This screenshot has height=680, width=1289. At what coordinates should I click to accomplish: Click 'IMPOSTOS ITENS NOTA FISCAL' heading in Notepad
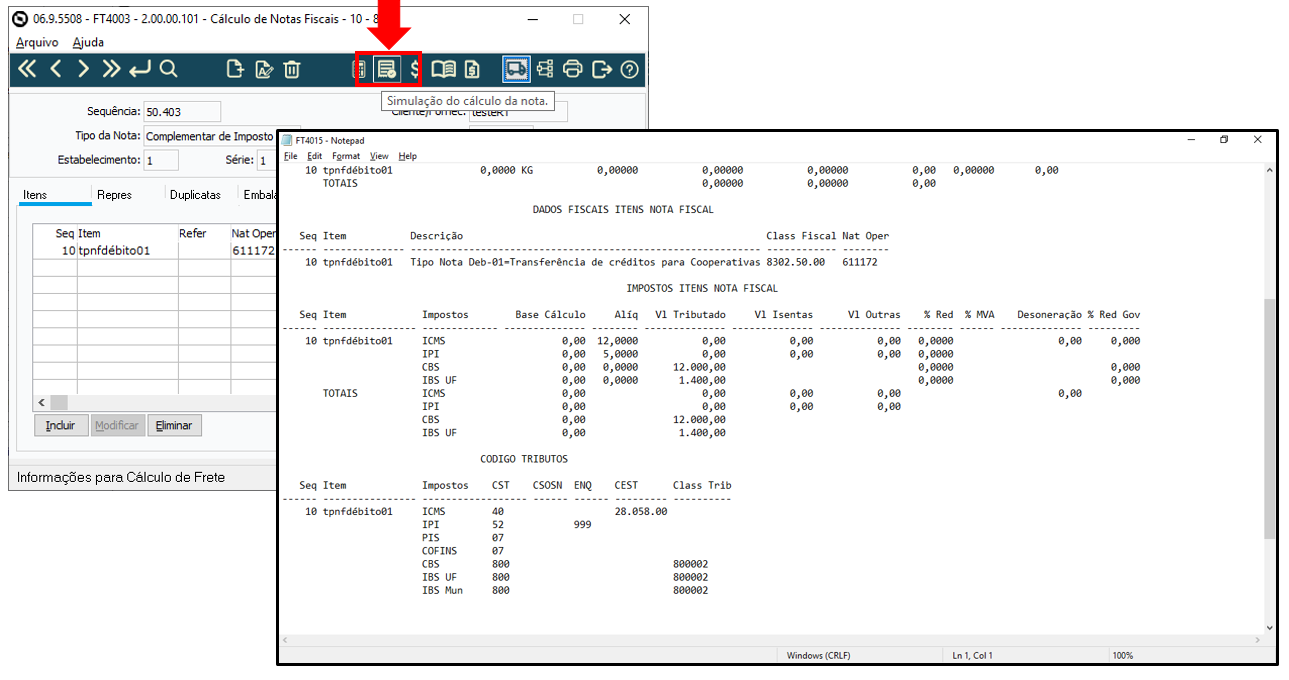tap(702, 288)
